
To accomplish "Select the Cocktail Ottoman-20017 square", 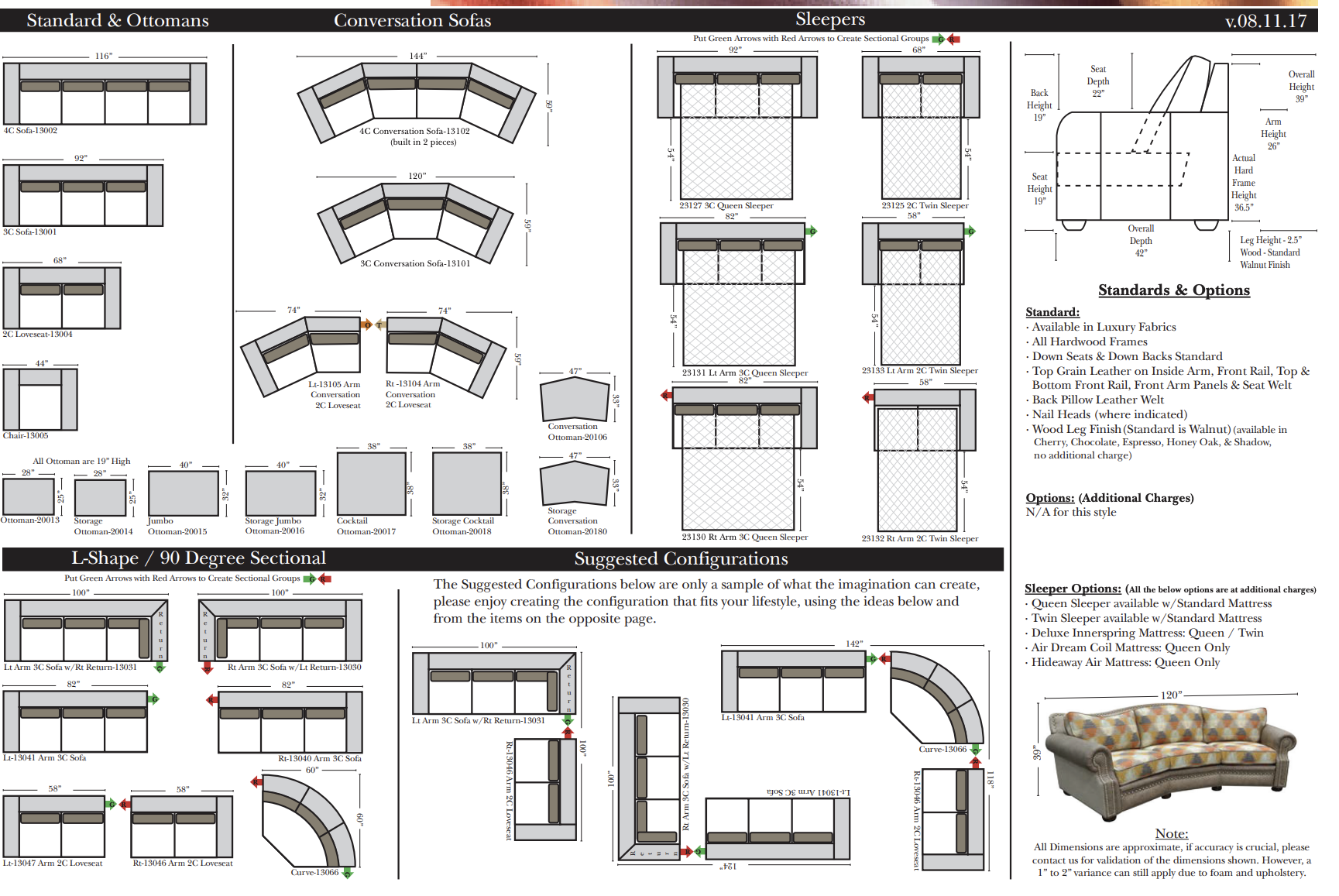I will click(371, 484).
